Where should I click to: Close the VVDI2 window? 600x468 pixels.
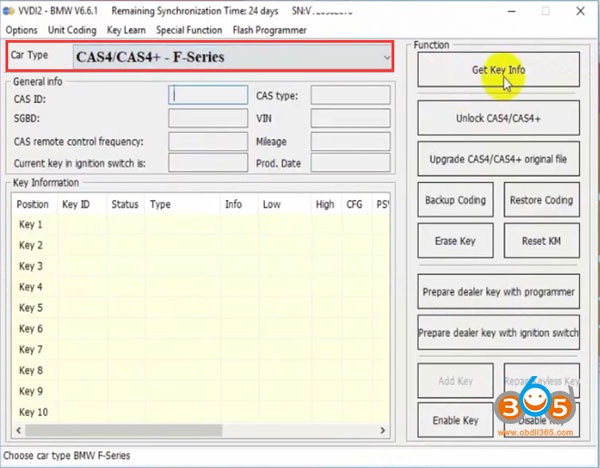pyautogui.click(x=580, y=11)
